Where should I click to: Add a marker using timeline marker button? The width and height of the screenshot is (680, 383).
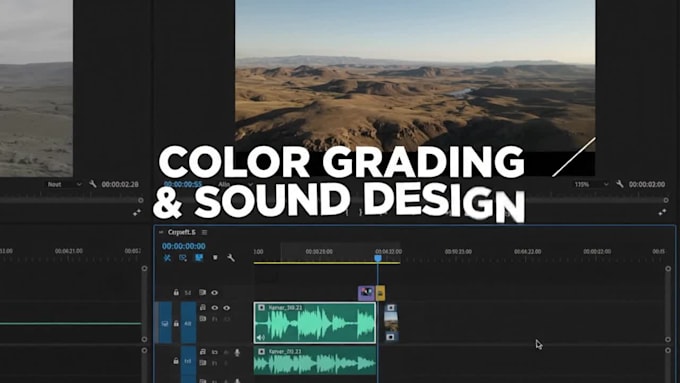pos(215,258)
